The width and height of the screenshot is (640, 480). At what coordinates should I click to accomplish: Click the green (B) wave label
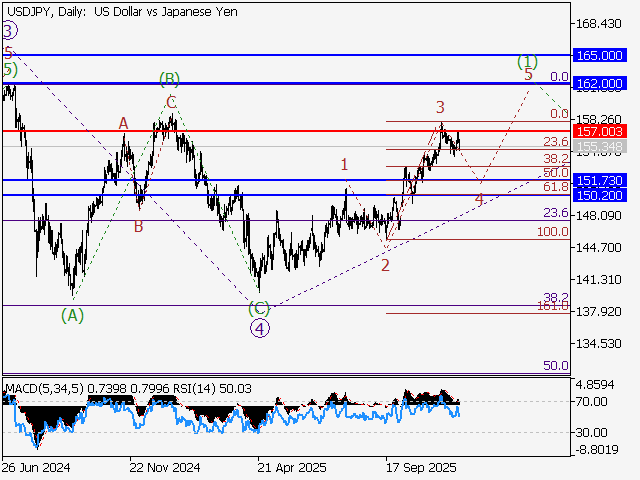coord(169,79)
